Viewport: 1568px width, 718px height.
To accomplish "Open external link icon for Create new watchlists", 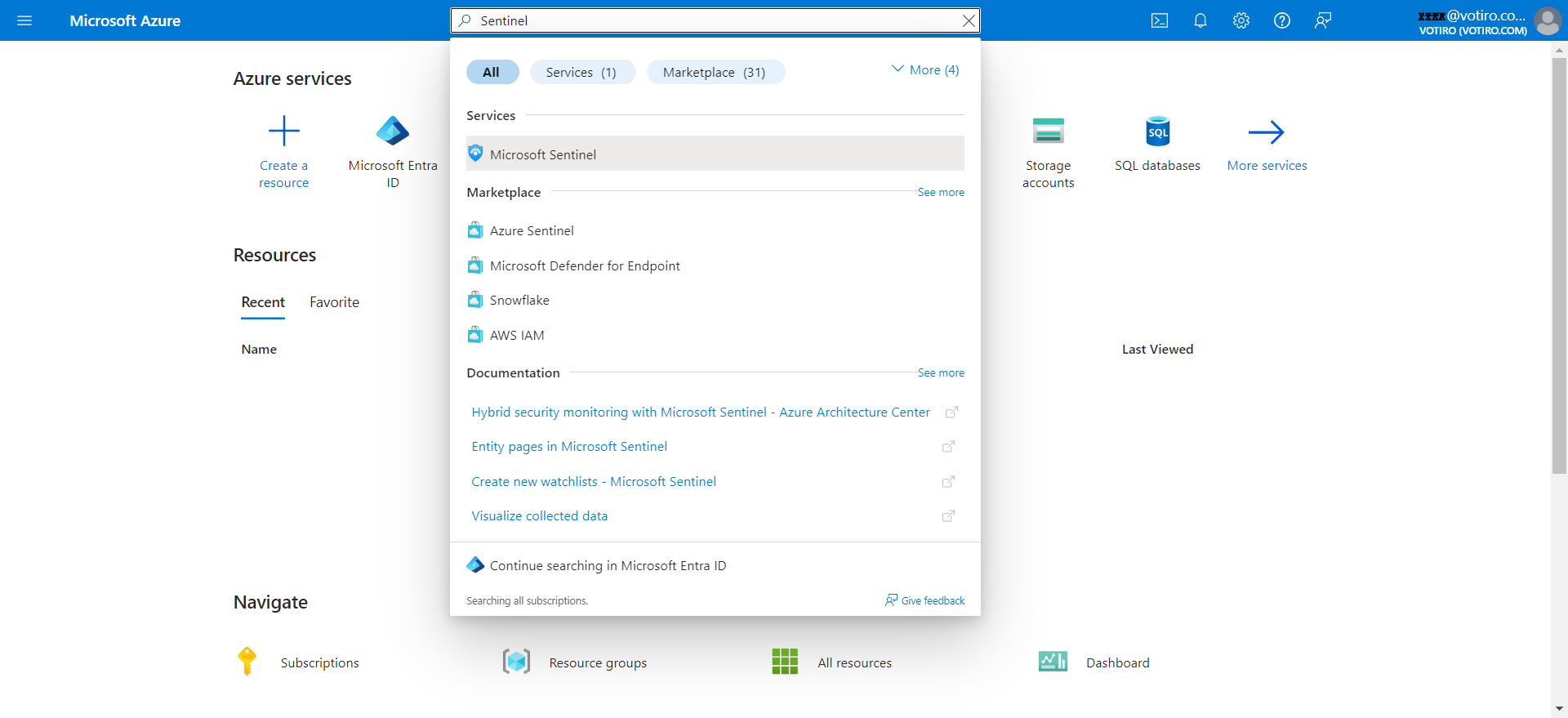I will [x=948, y=482].
